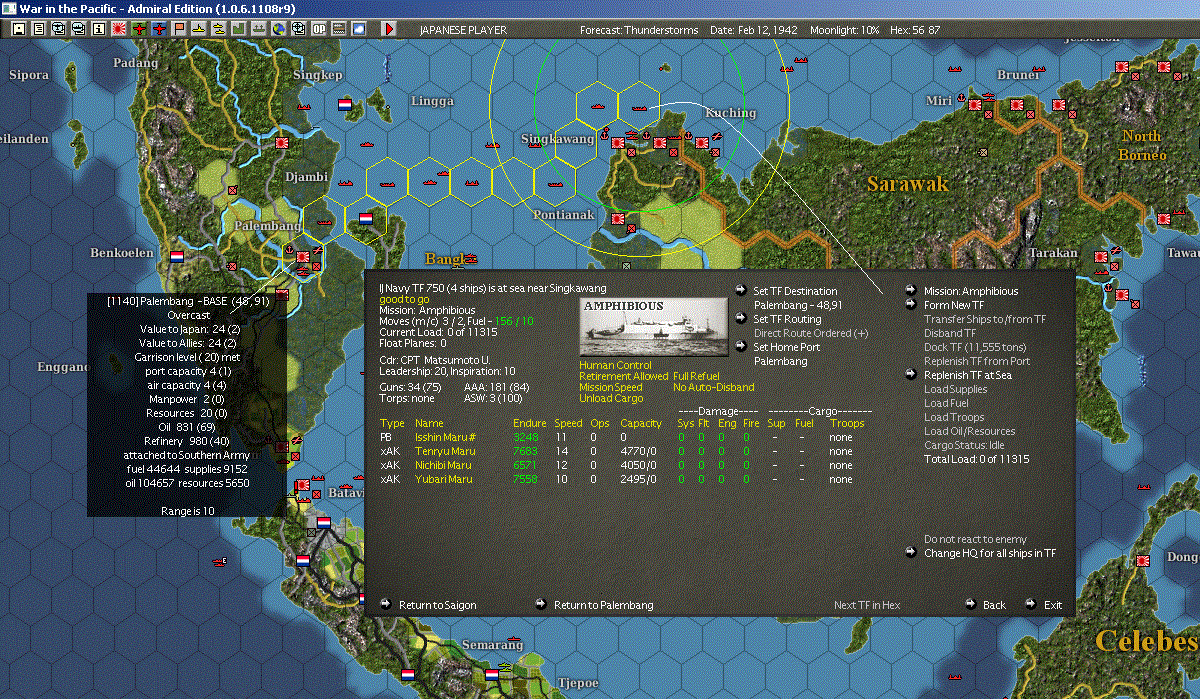
Task: Sort ships by Speed column header
Action: [x=568, y=423]
